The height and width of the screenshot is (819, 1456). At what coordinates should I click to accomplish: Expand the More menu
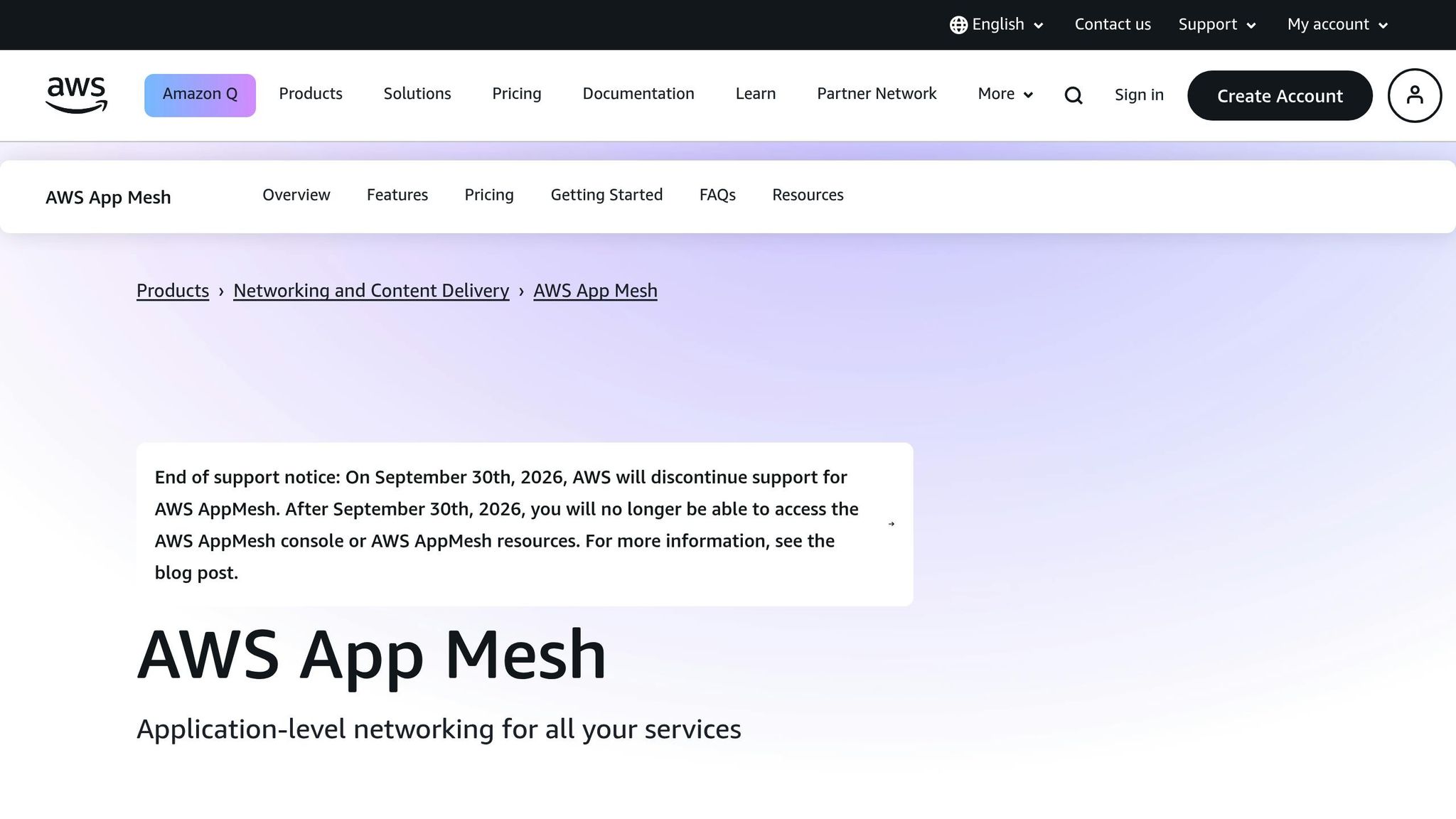[x=1005, y=94]
